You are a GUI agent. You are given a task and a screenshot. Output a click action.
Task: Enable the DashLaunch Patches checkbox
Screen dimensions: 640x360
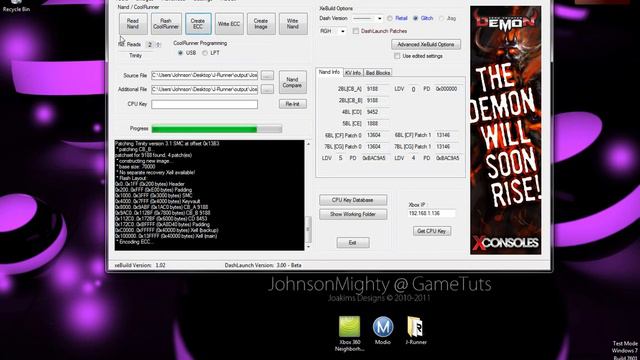click(380, 31)
